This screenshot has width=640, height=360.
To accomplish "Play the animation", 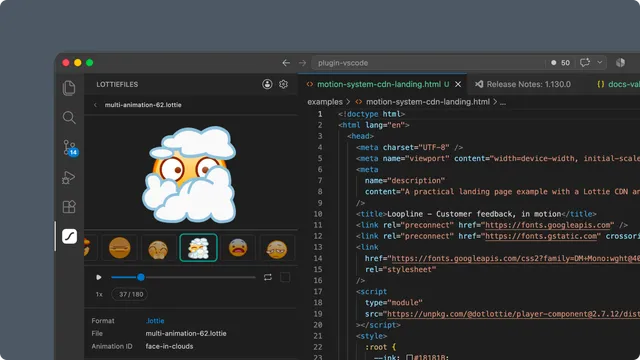I will [98, 277].
